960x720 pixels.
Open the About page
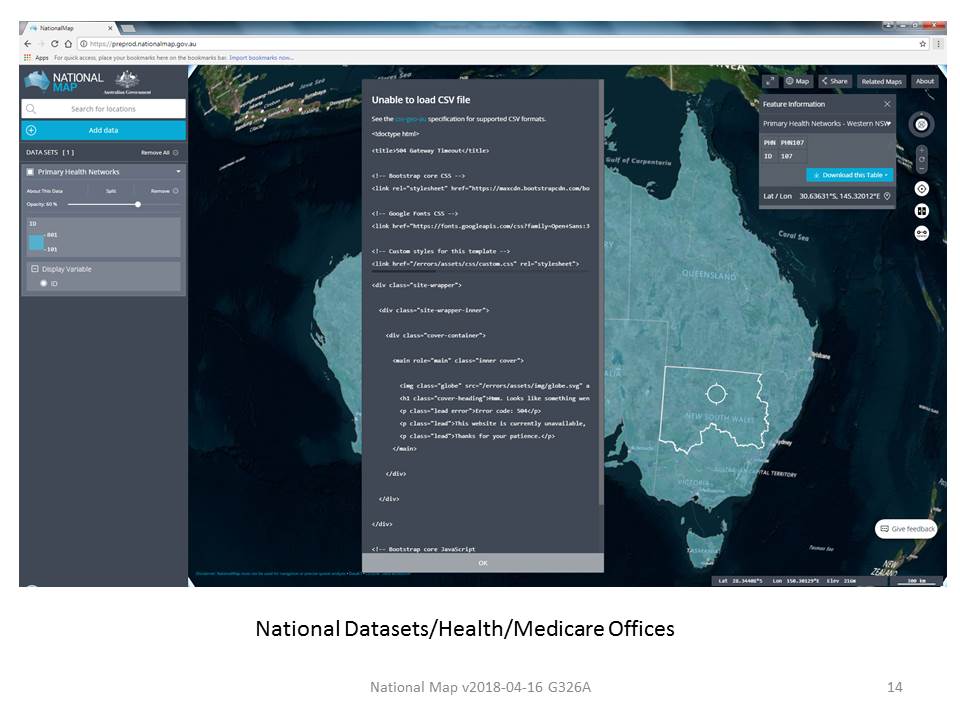point(924,81)
